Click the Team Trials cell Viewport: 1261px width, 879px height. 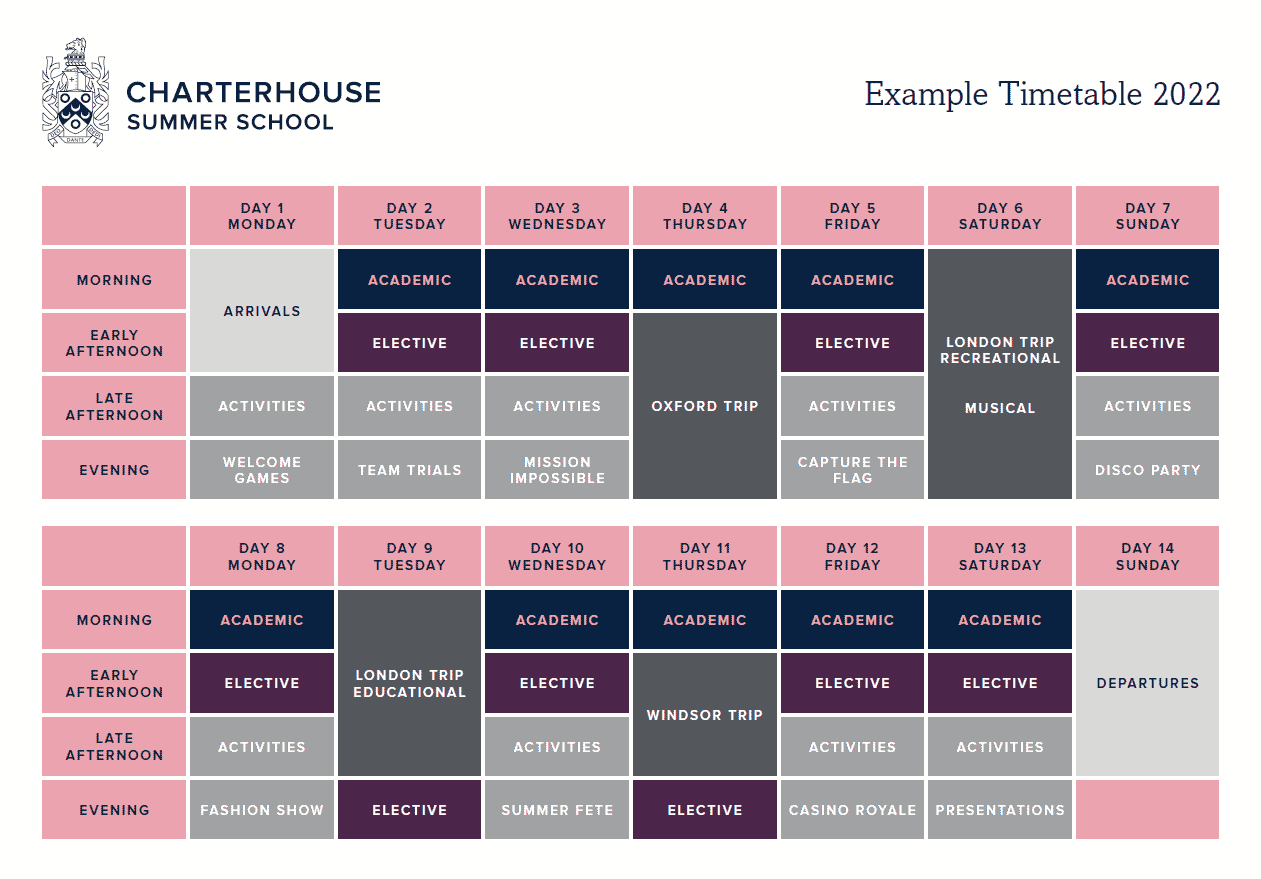(x=410, y=470)
